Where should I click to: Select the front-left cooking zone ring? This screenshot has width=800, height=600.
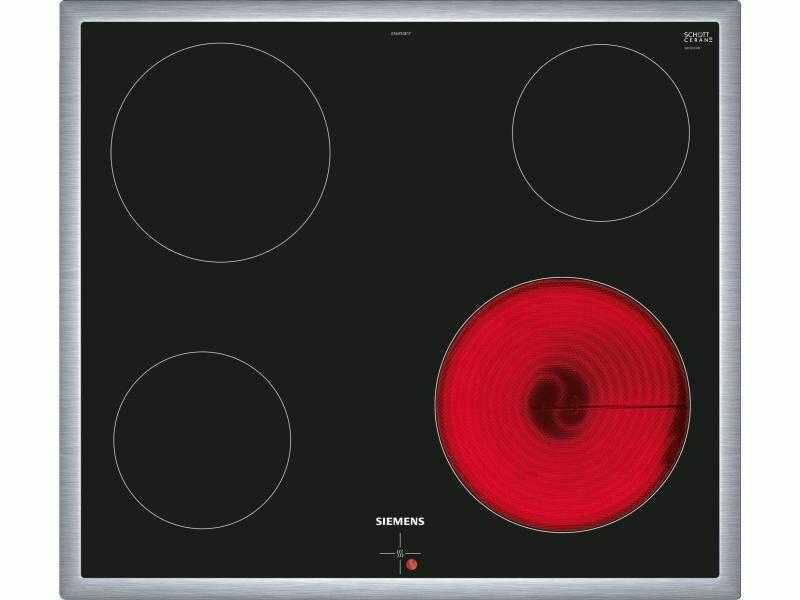(x=202, y=438)
